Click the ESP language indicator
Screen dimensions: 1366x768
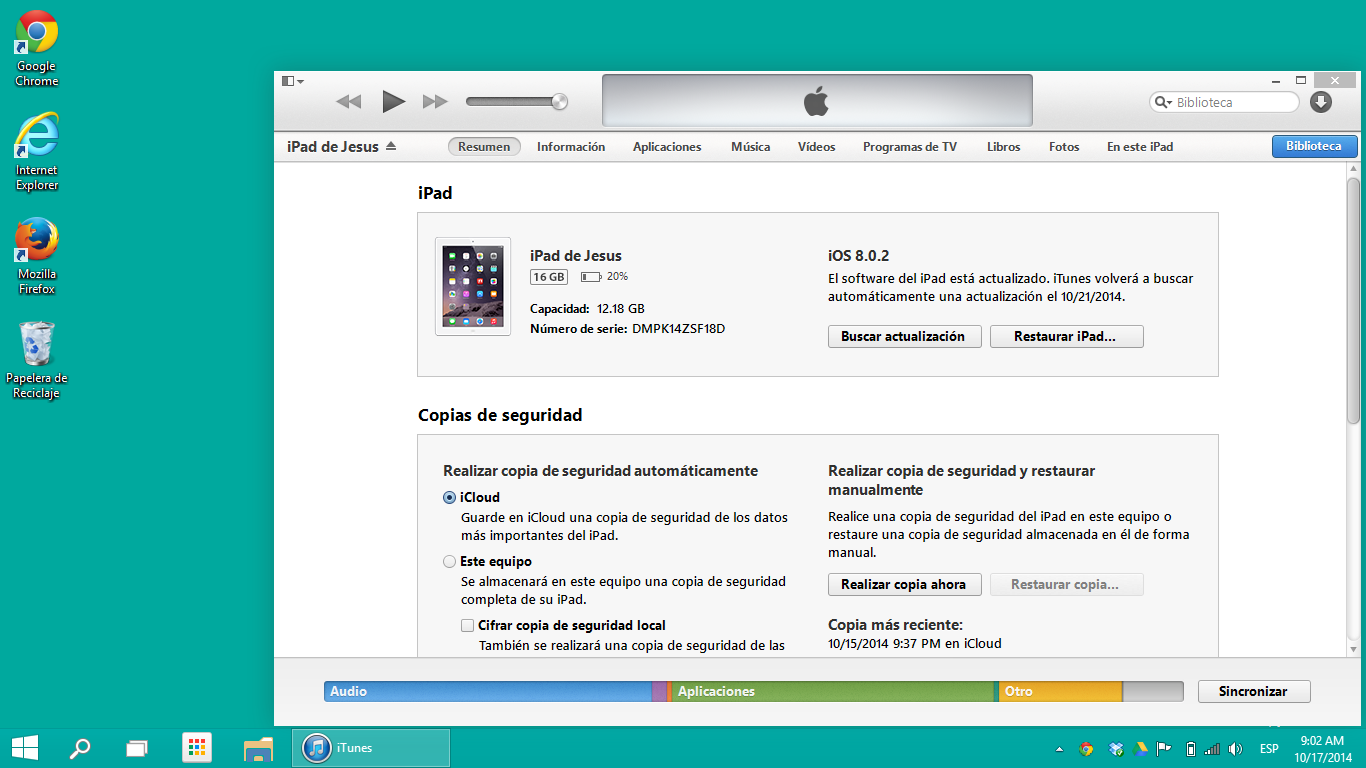coord(1269,749)
